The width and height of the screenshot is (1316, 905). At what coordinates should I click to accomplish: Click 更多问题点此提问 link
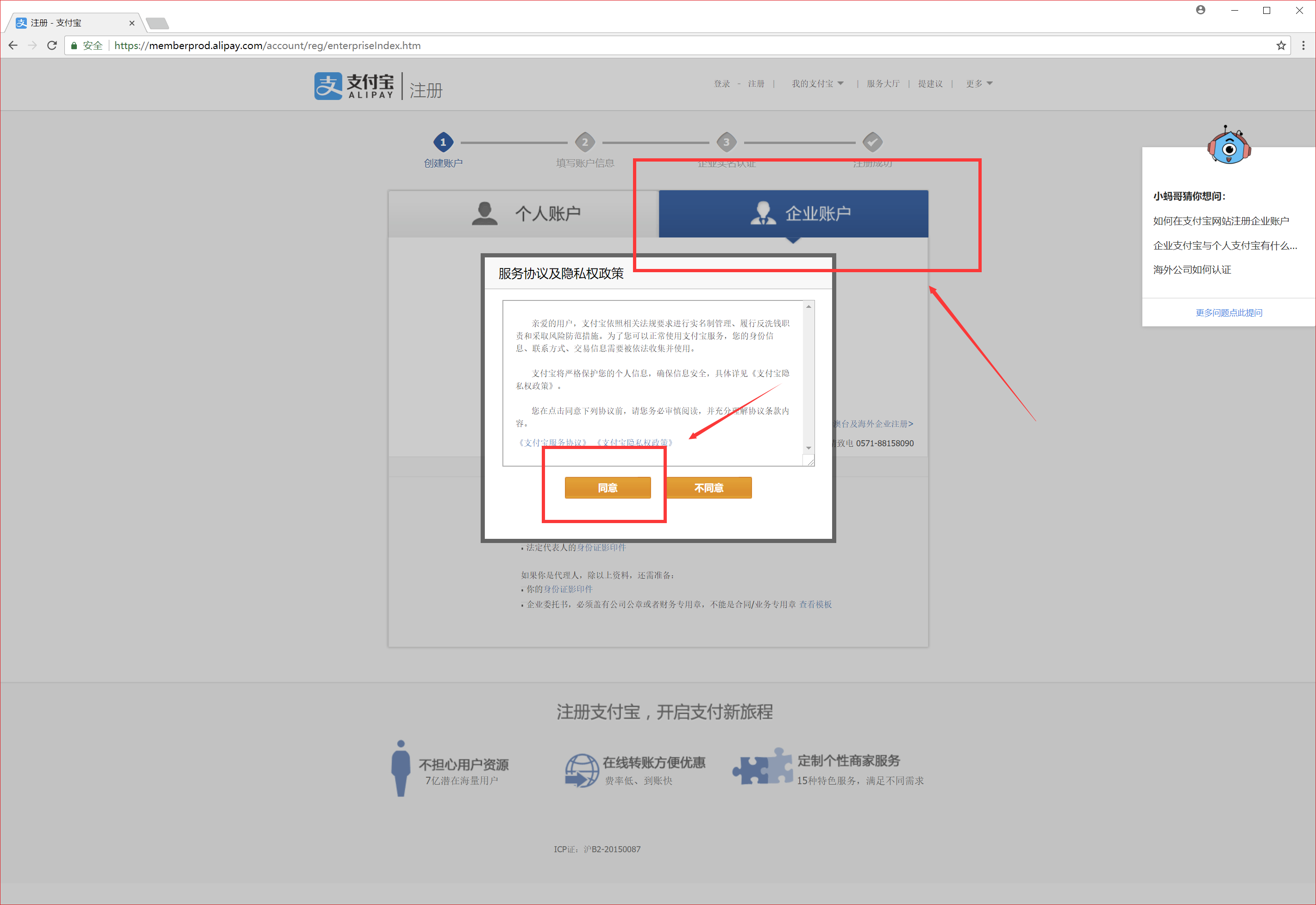pyautogui.click(x=1228, y=312)
